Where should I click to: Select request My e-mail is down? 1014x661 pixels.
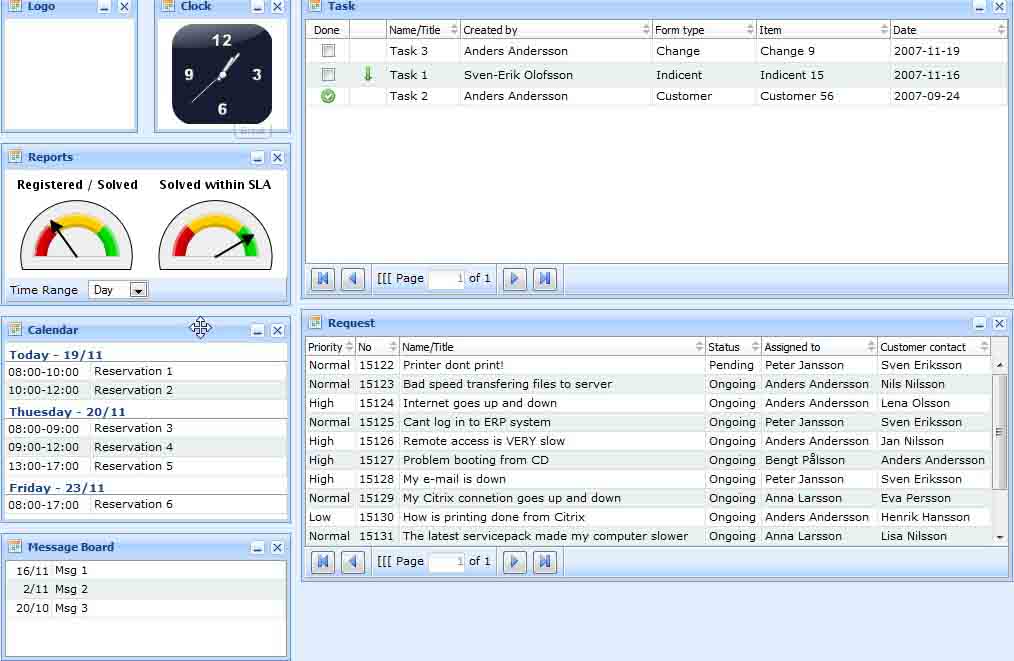[x=648, y=479]
